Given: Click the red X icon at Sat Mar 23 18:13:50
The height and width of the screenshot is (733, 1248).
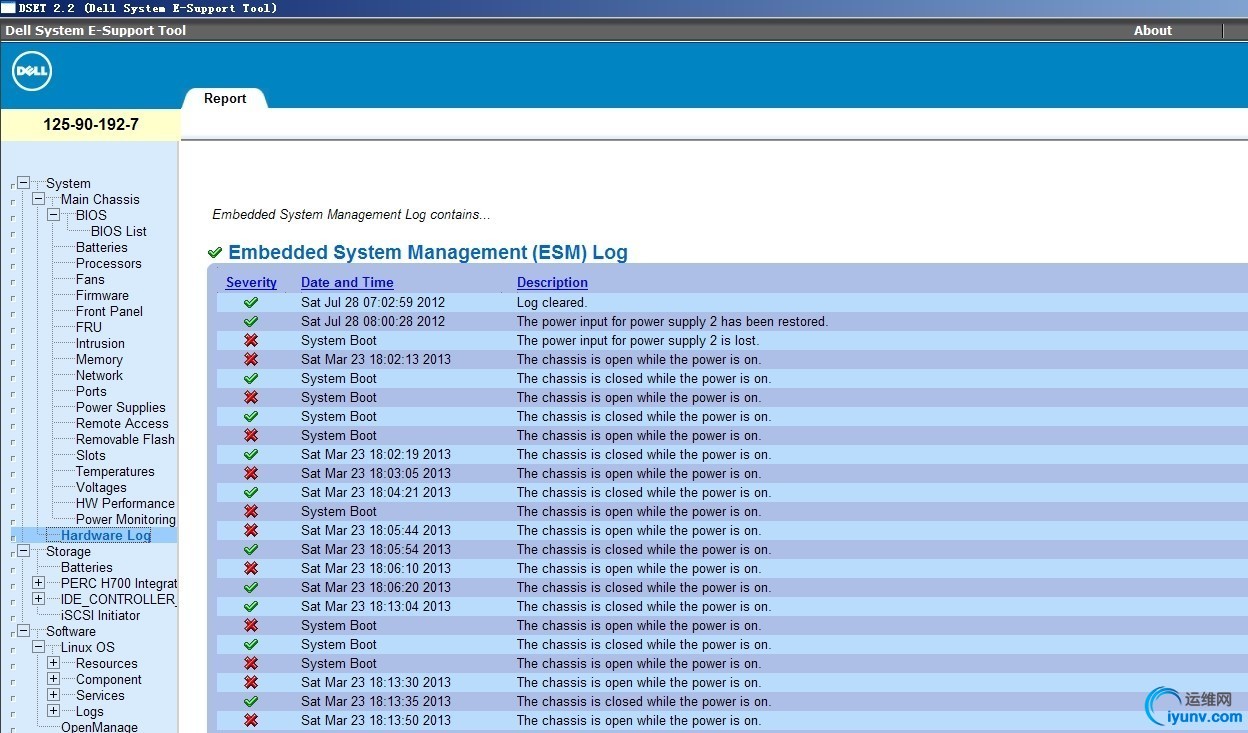Looking at the screenshot, I should [x=251, y=720].
